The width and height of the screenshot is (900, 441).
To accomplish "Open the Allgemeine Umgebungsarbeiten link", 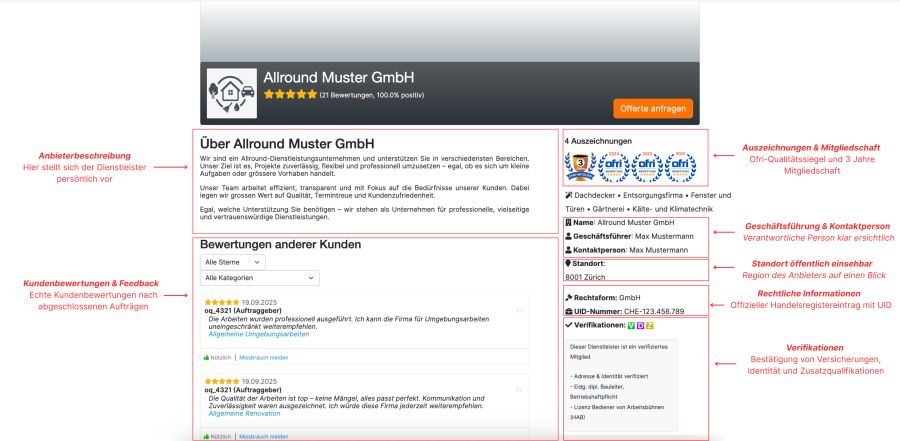I will tap(258, 334).
